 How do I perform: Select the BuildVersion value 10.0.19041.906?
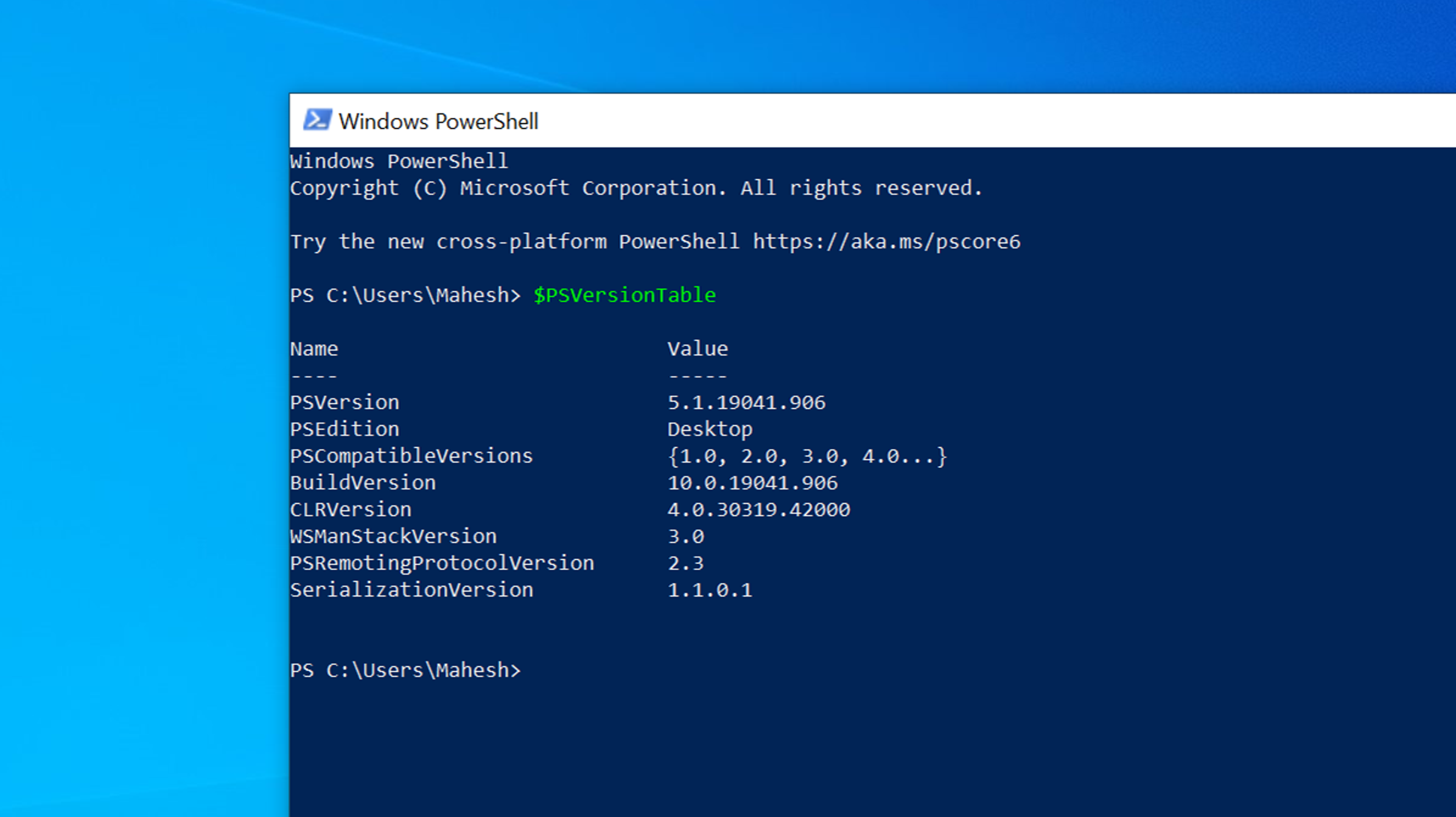point(753,482)
